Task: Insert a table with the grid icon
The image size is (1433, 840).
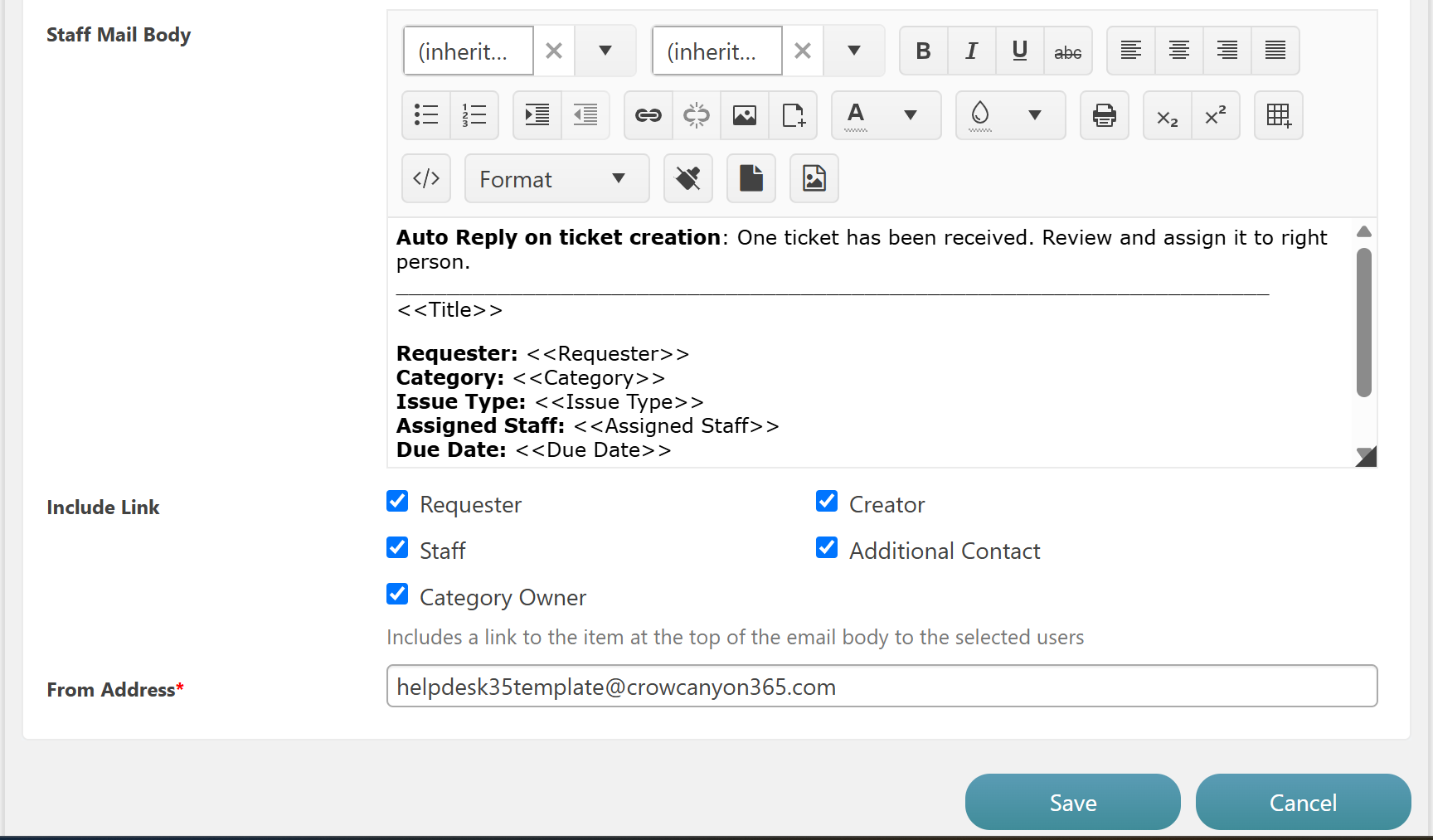Action: tap(1278, 115)
